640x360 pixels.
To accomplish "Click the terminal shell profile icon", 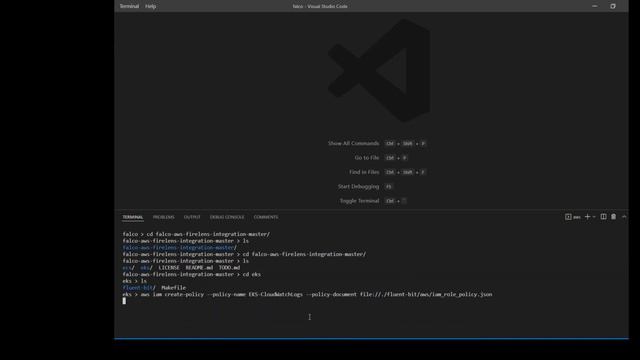I will pos(568,217).
